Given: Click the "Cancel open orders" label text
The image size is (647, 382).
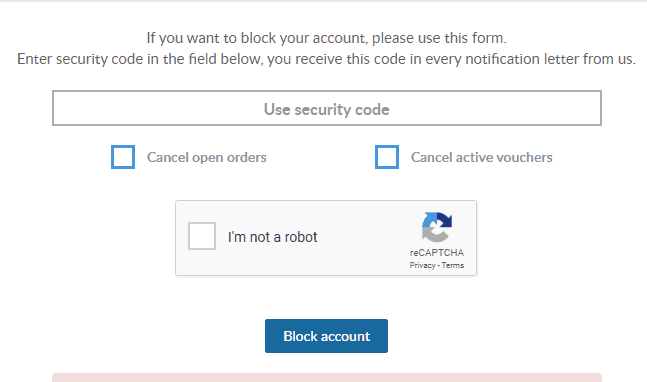Looking at the screenshot, I should 207,157.
